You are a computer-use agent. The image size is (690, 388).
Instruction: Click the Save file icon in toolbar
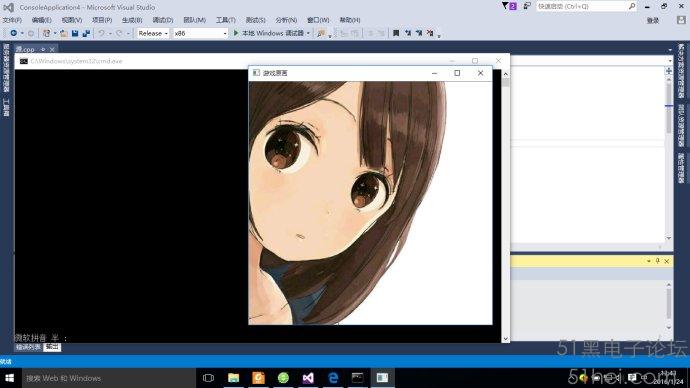75,33
